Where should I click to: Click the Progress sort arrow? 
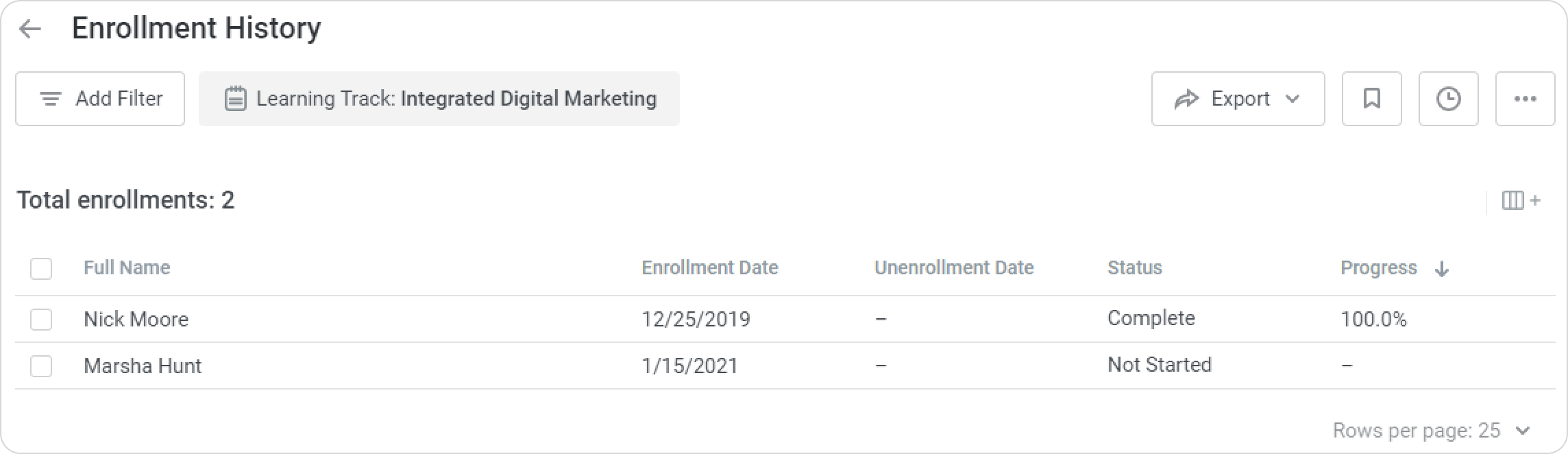point(1442,269)
